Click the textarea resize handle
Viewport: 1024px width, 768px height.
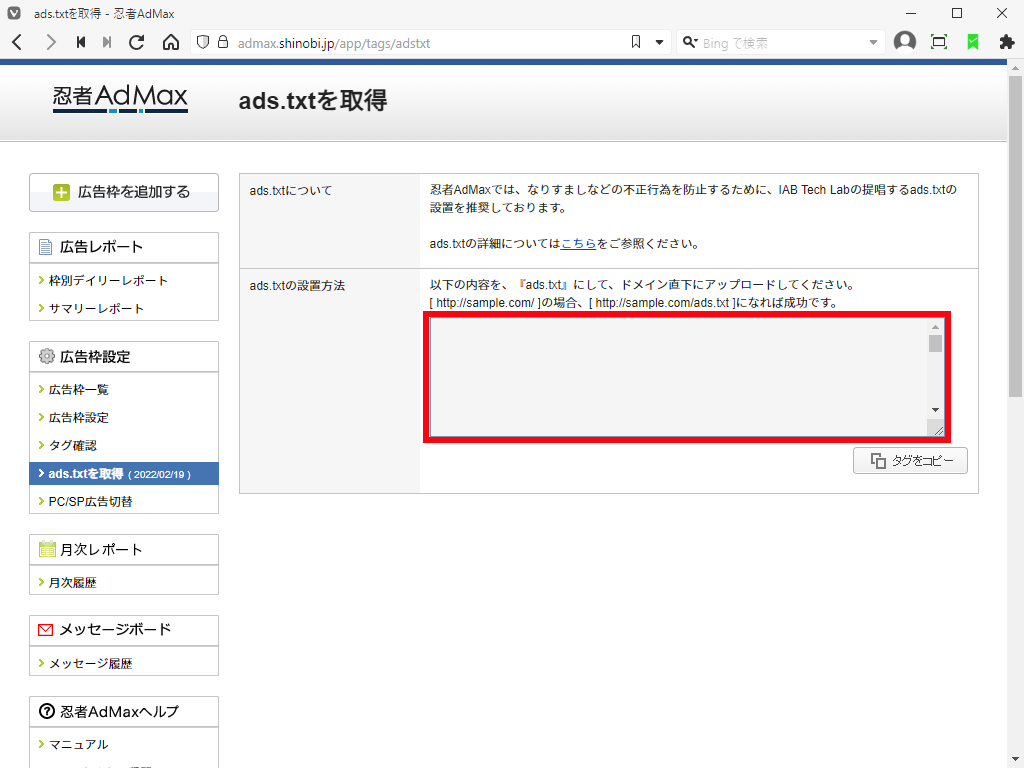[x=936, y=429]
